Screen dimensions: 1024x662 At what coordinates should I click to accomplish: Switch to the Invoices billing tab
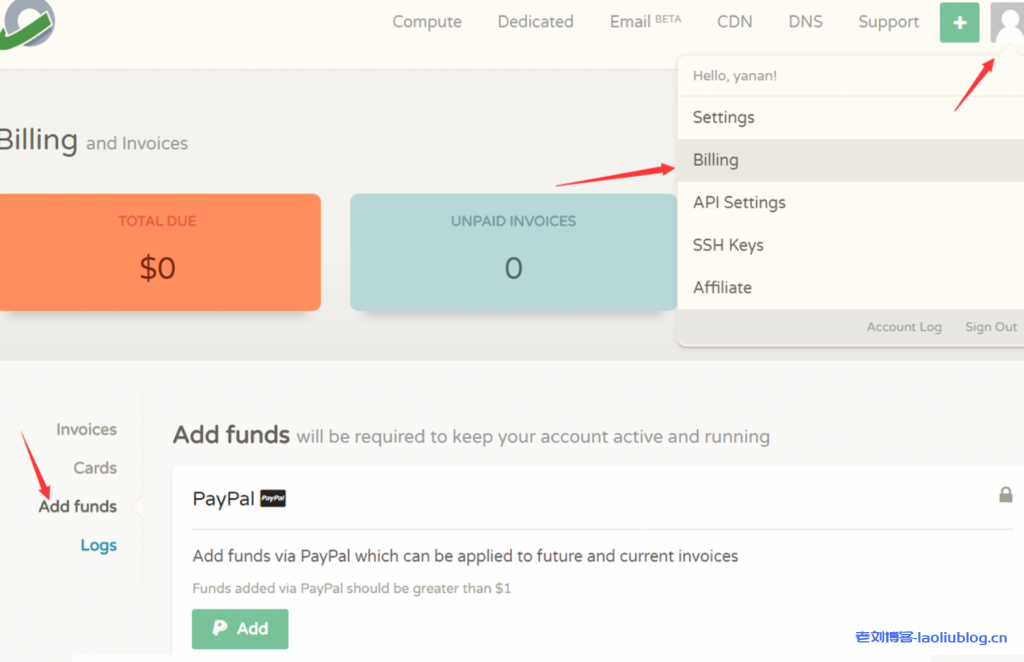pos(86,430)
